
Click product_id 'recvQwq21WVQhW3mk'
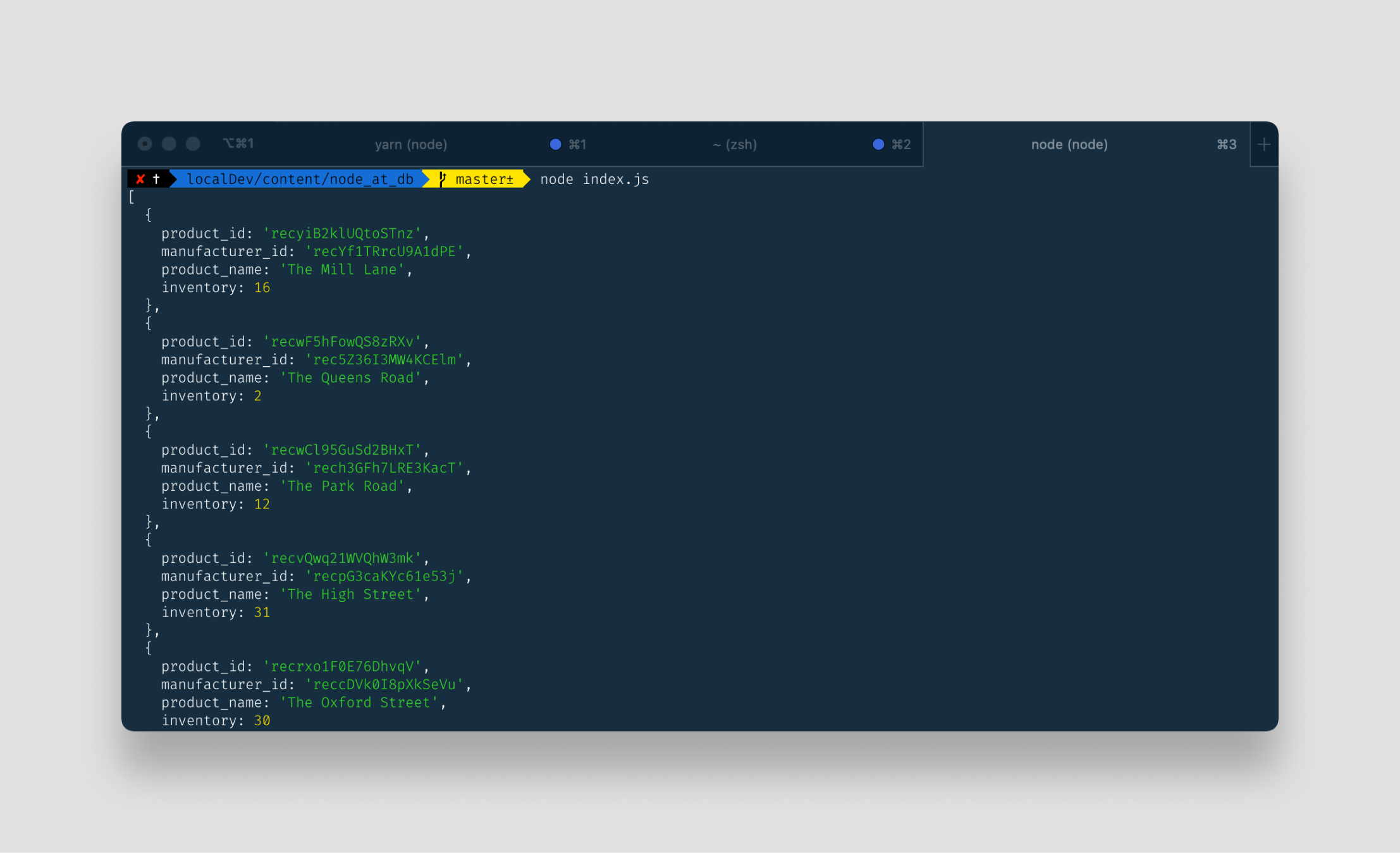tap(342, 558)
